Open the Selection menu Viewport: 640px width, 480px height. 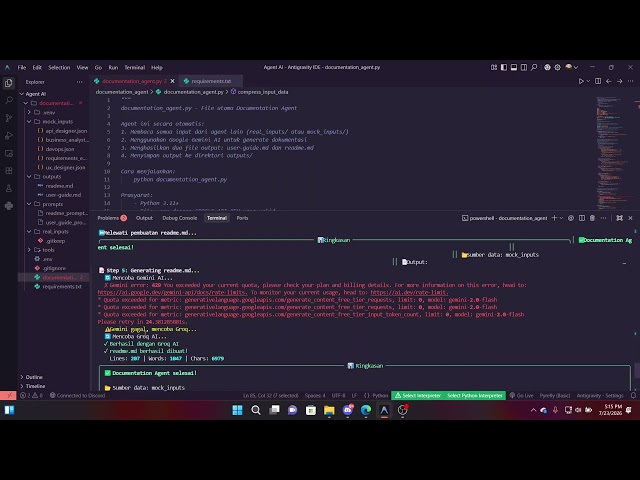pyautogui.click(x=59, y=67)
